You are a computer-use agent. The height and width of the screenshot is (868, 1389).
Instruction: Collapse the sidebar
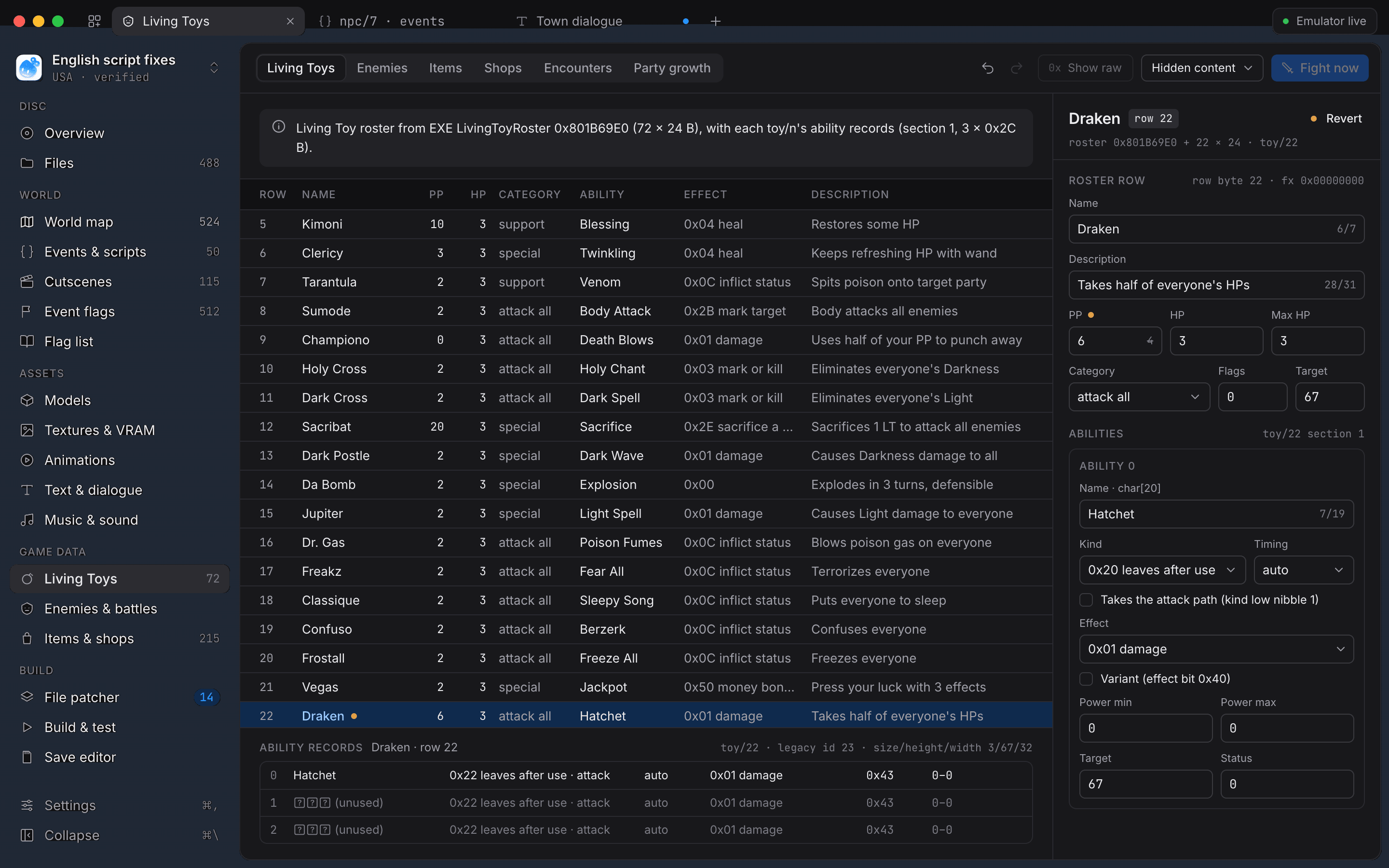120,835
